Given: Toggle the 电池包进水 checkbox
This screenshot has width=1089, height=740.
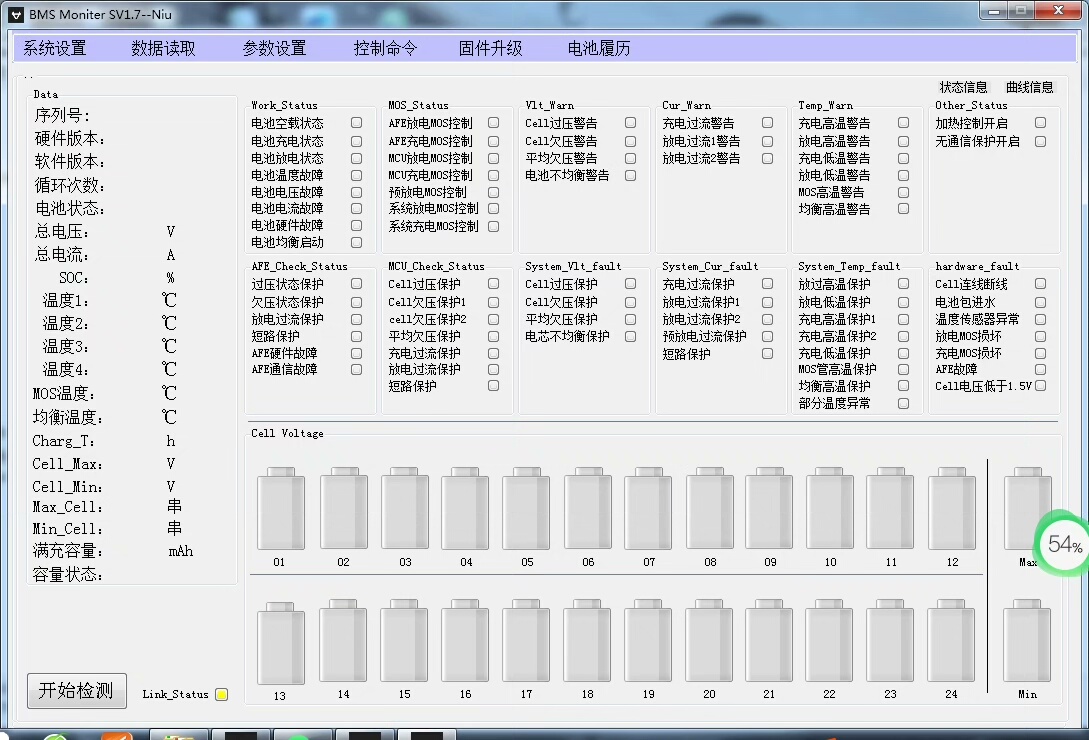Looking at the screenshot, I should [1040, 302].
